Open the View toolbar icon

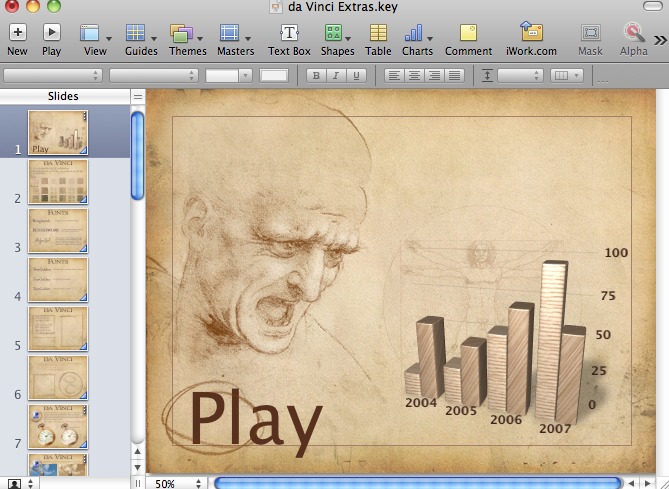(x=90, y=33)
